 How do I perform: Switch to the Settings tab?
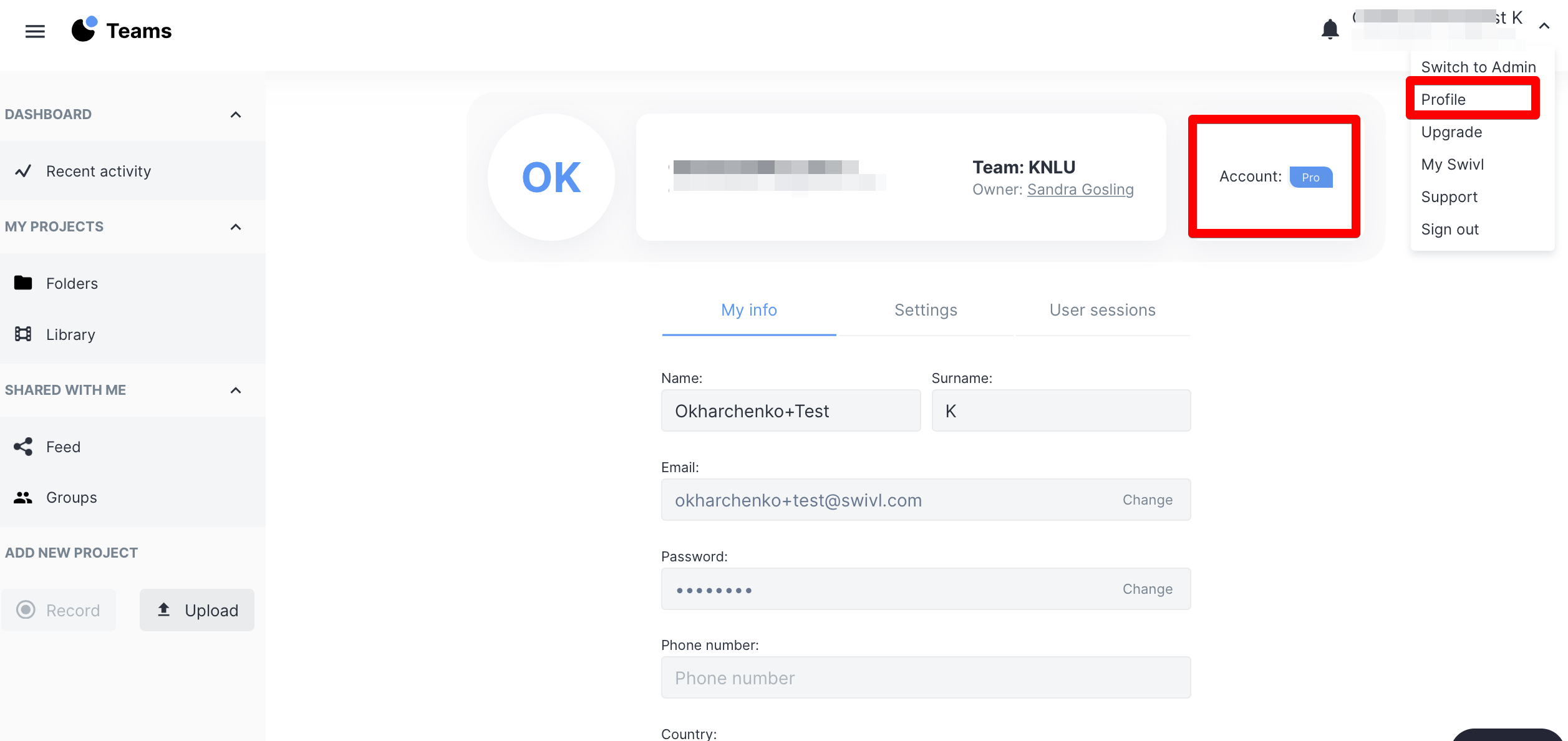tap(926, 310)
